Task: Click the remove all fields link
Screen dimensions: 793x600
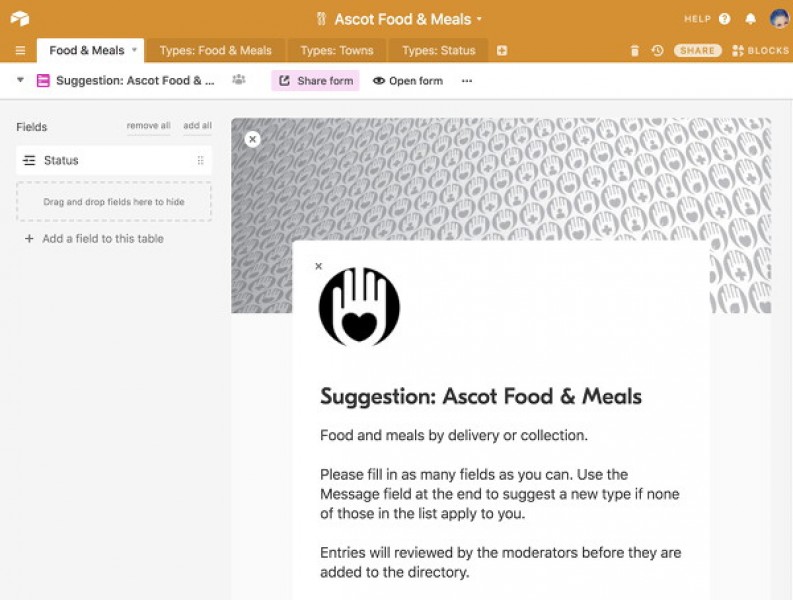Action: [x=148, y=125]
